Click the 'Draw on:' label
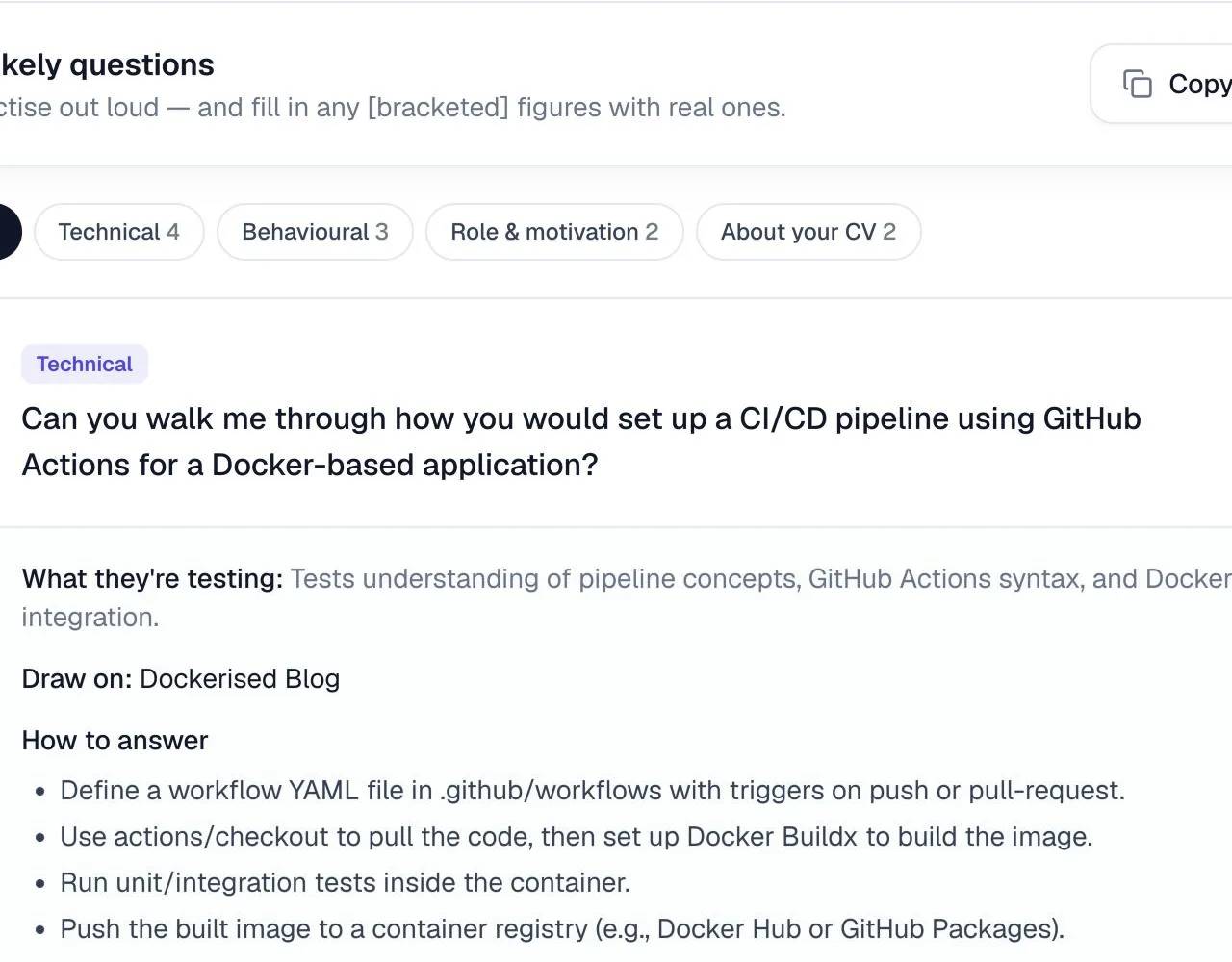This screenshot has height=962, width=1232. (77, 678)
